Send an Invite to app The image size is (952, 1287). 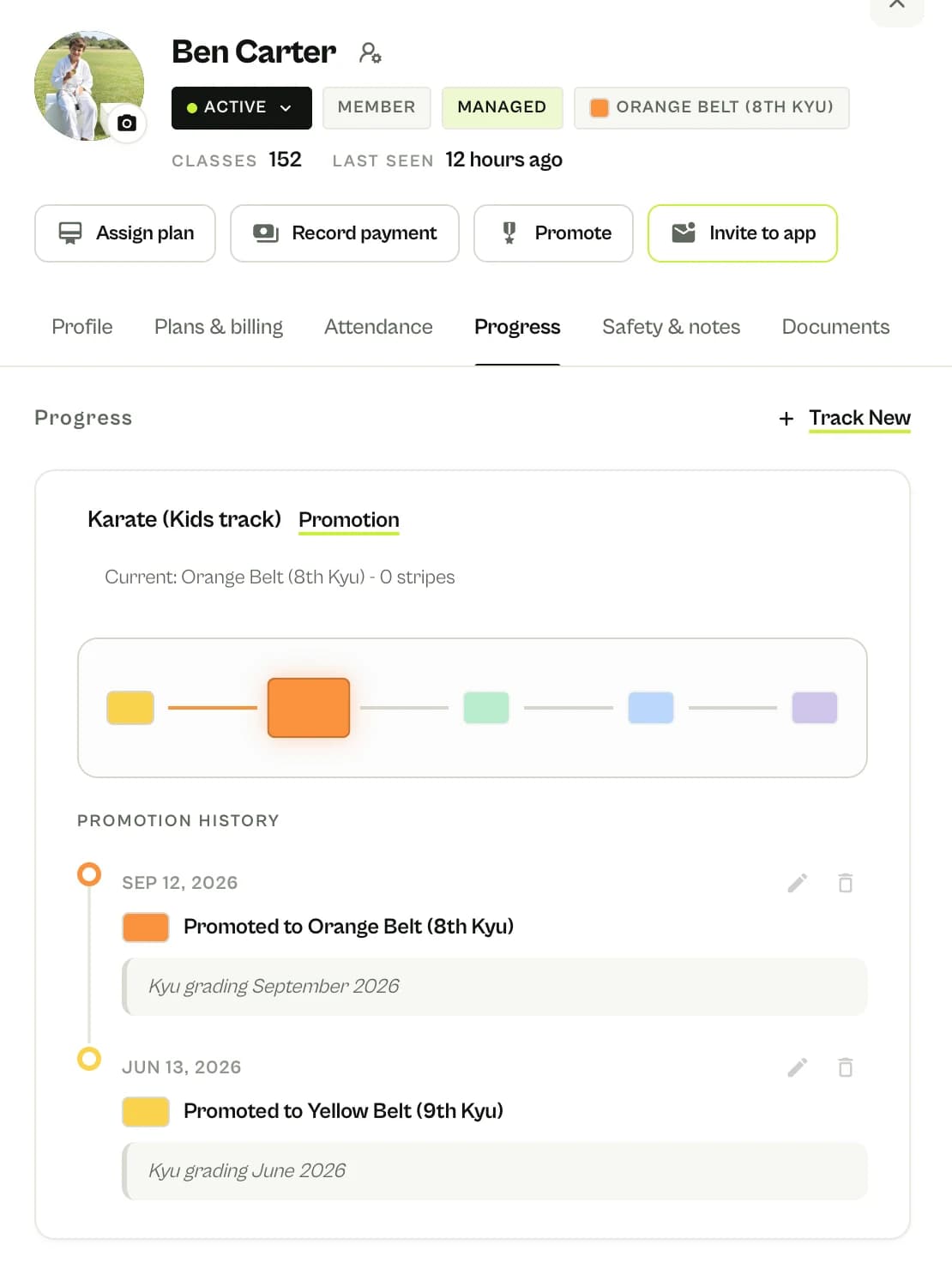[x=743, y=233]
